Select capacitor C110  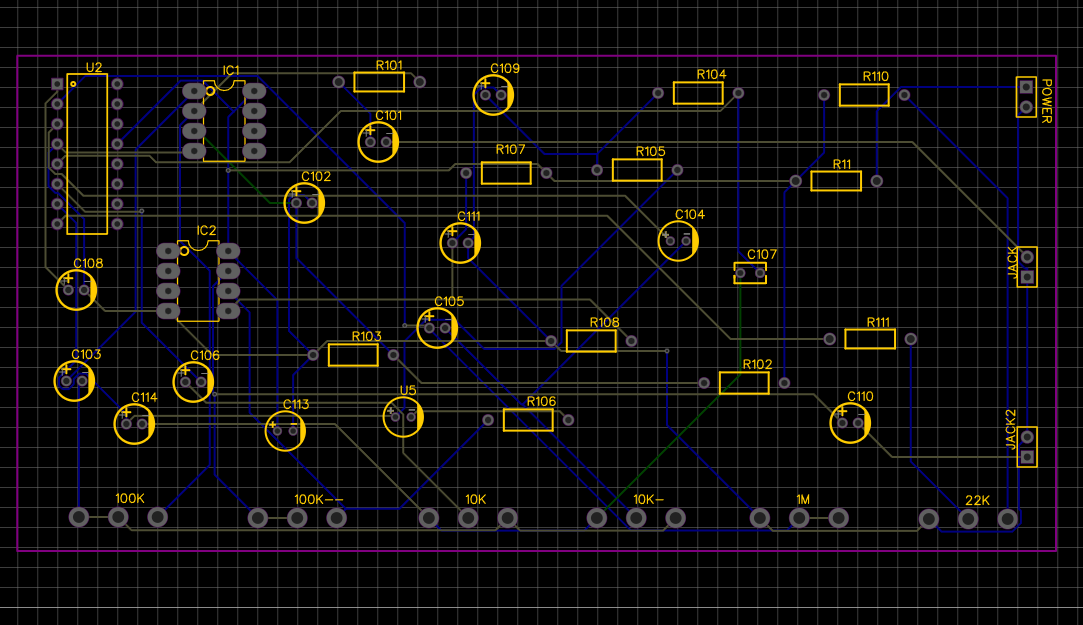[850, 423]
